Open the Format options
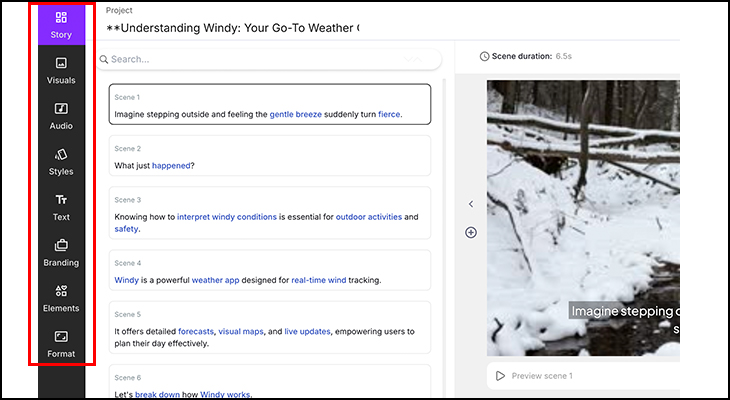 point(61,343)
